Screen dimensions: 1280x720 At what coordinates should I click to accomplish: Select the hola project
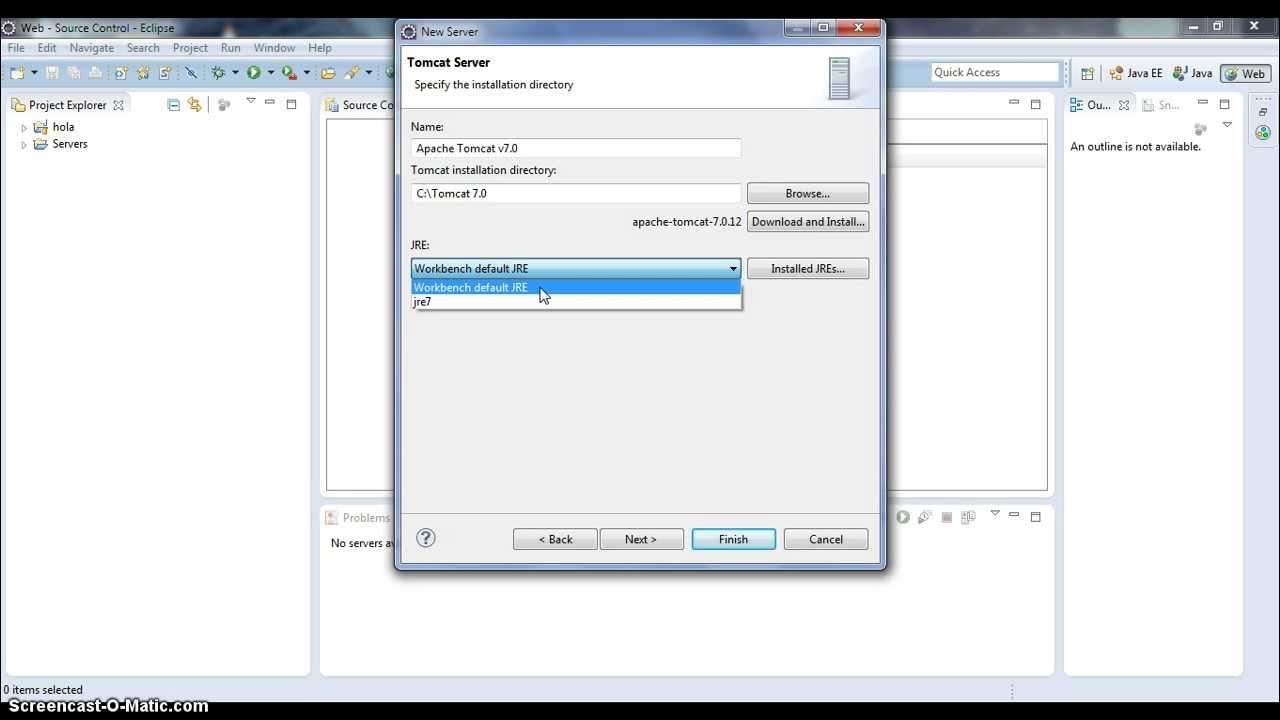coord(63,127)
